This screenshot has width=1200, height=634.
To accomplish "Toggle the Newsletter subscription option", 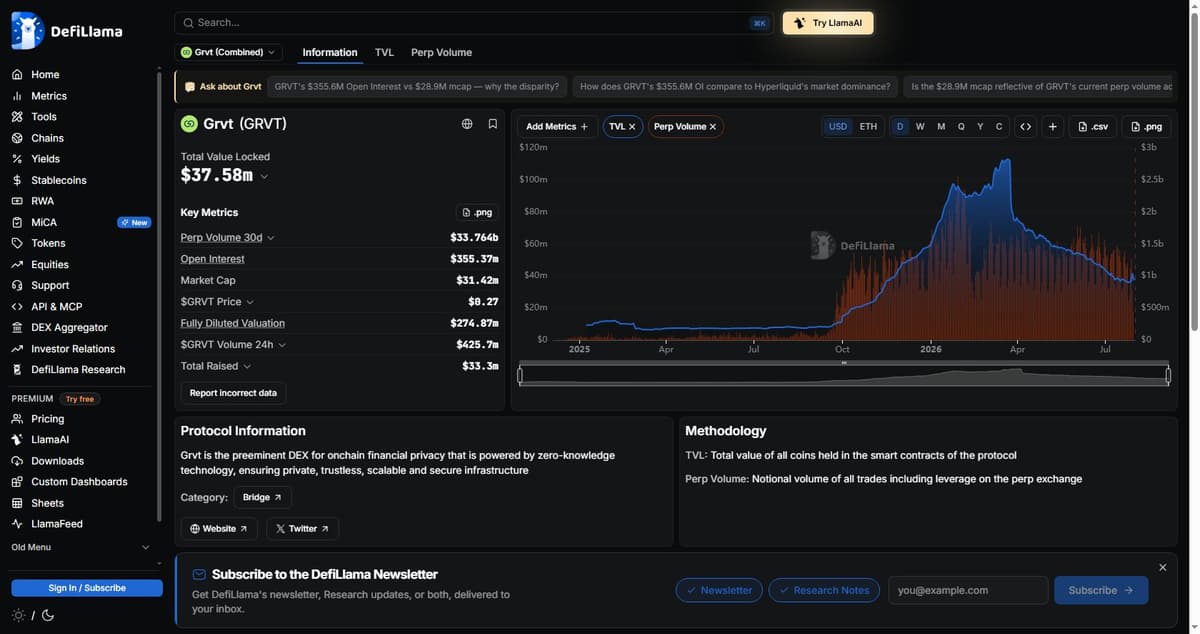I will pyautogui.click(x=719, y=590).
